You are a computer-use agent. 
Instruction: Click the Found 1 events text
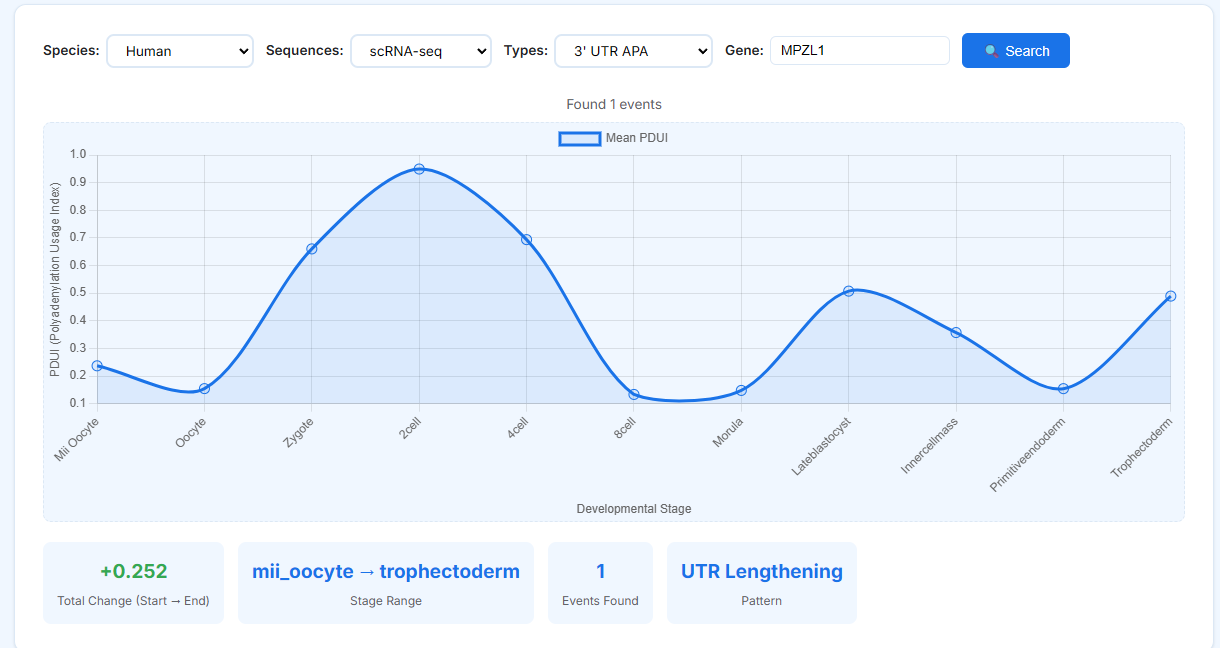[614, 104]
